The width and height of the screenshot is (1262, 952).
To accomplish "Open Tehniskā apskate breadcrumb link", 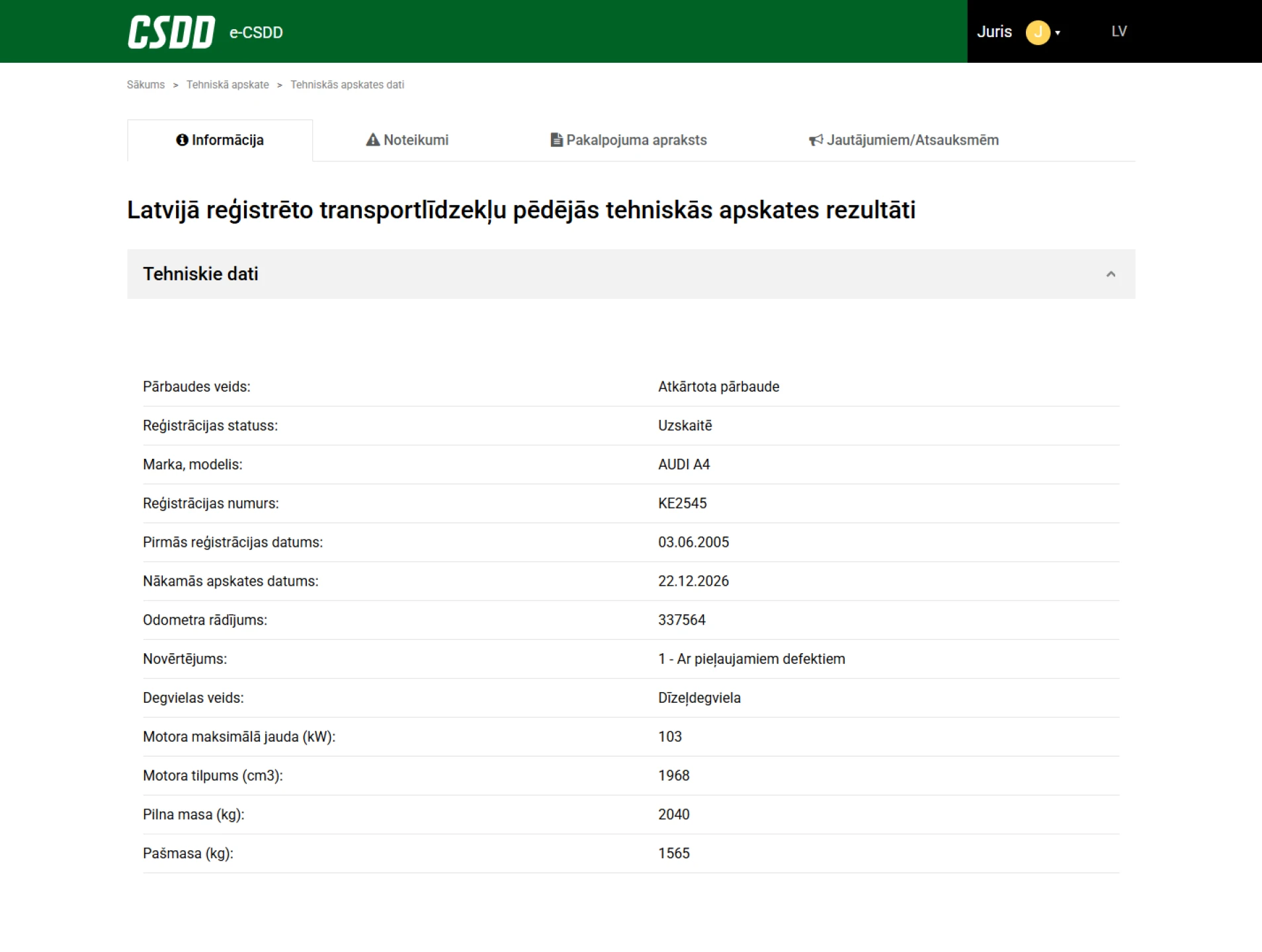I will (228, 85).
